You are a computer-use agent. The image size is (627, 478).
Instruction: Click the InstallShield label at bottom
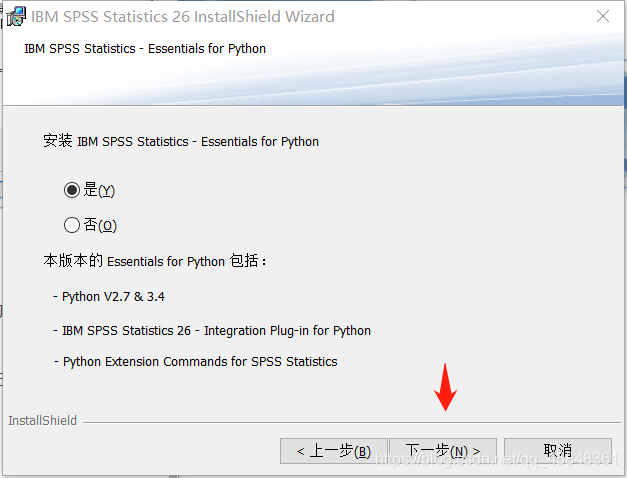pos(42,421)
